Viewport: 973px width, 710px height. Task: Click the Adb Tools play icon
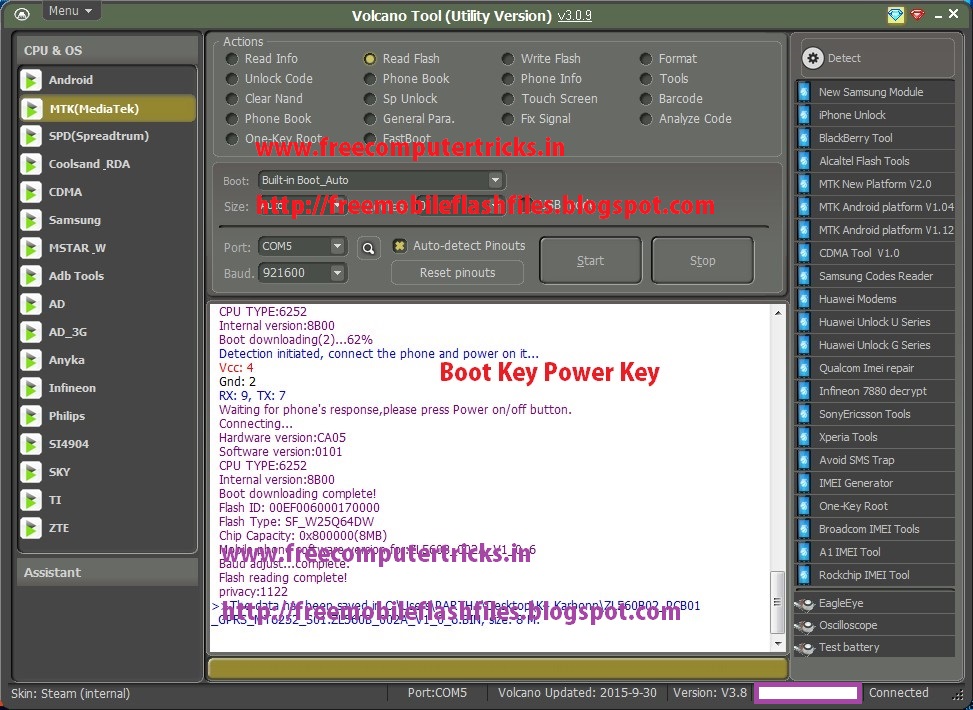[30, 276]
